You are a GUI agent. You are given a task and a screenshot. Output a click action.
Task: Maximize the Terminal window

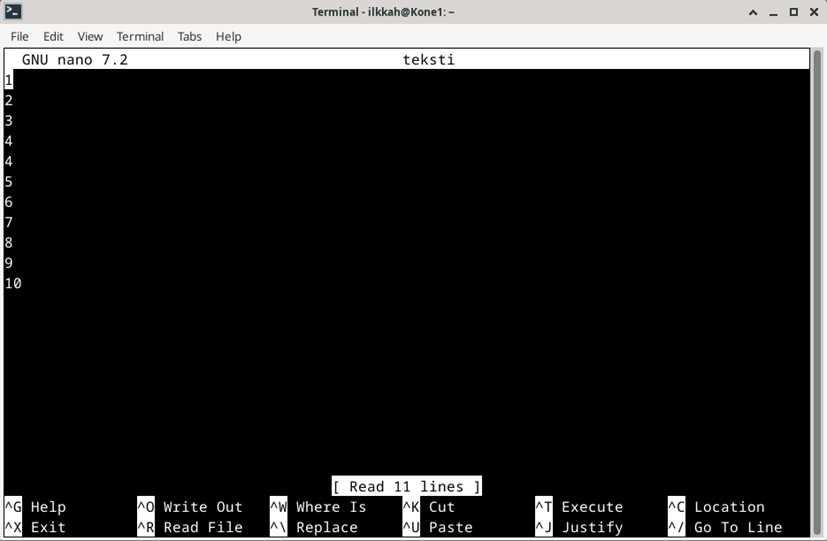click(x=794, y=12)
